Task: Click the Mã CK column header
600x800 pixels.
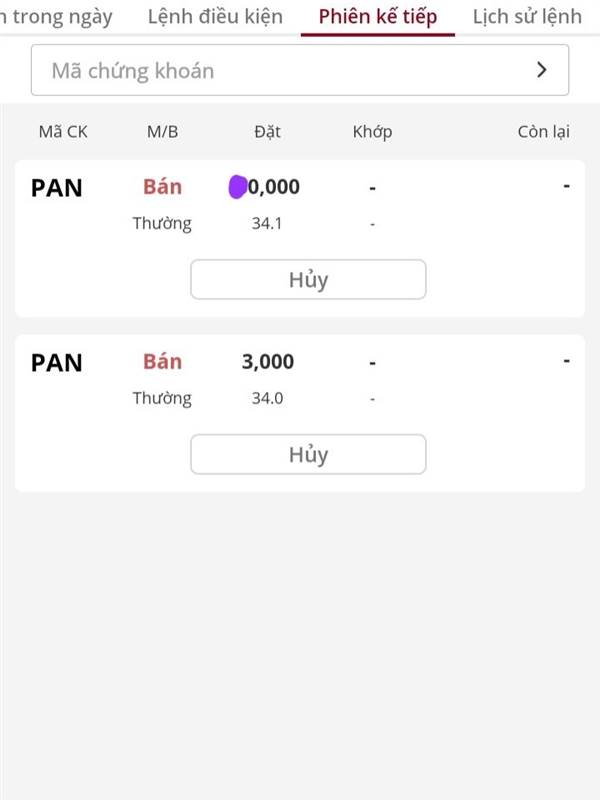Action: [x=63, y=132]
